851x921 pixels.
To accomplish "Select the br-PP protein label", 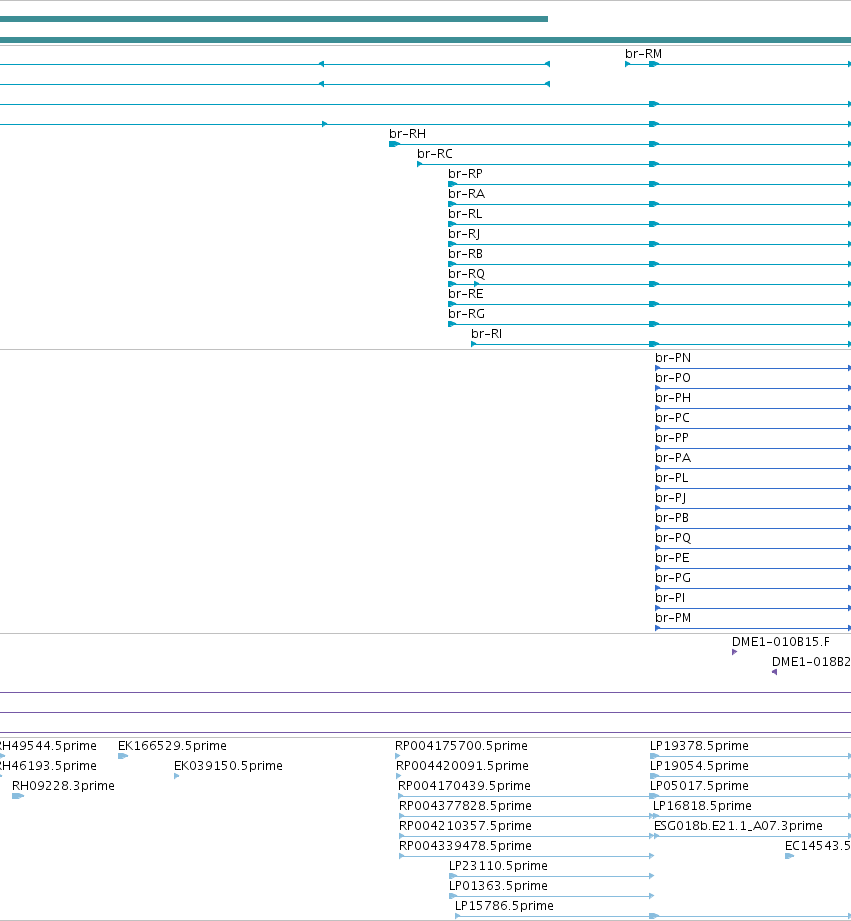I will (671, 438).
